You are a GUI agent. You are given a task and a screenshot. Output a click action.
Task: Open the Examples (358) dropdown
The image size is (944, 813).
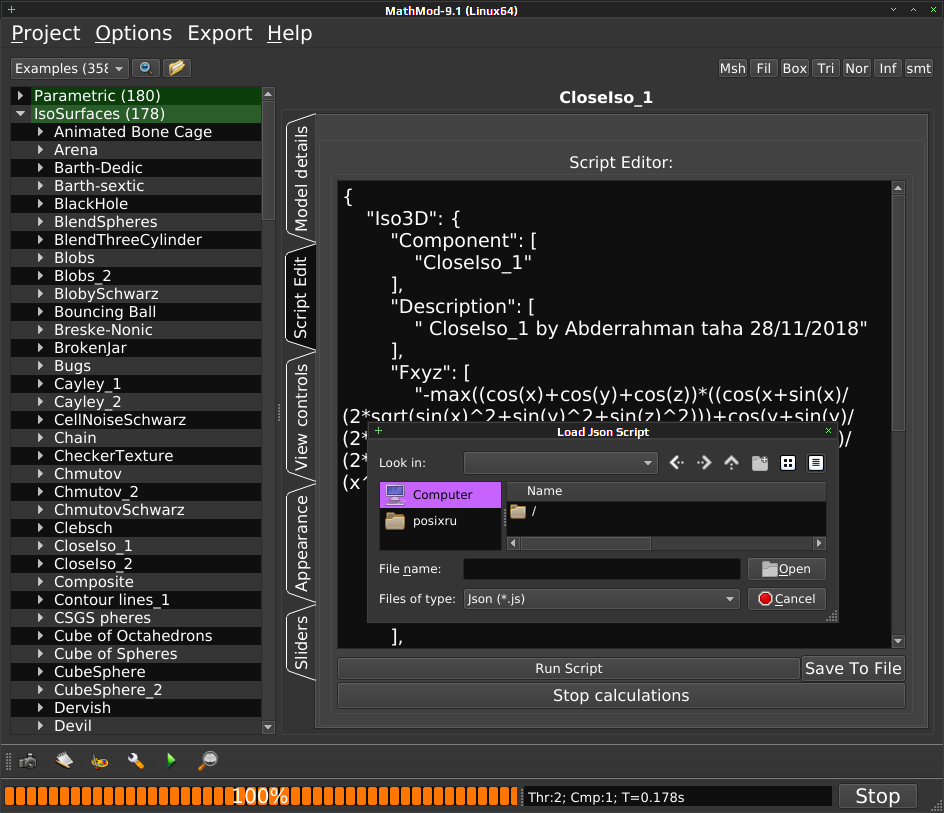[x=69, y=68]
